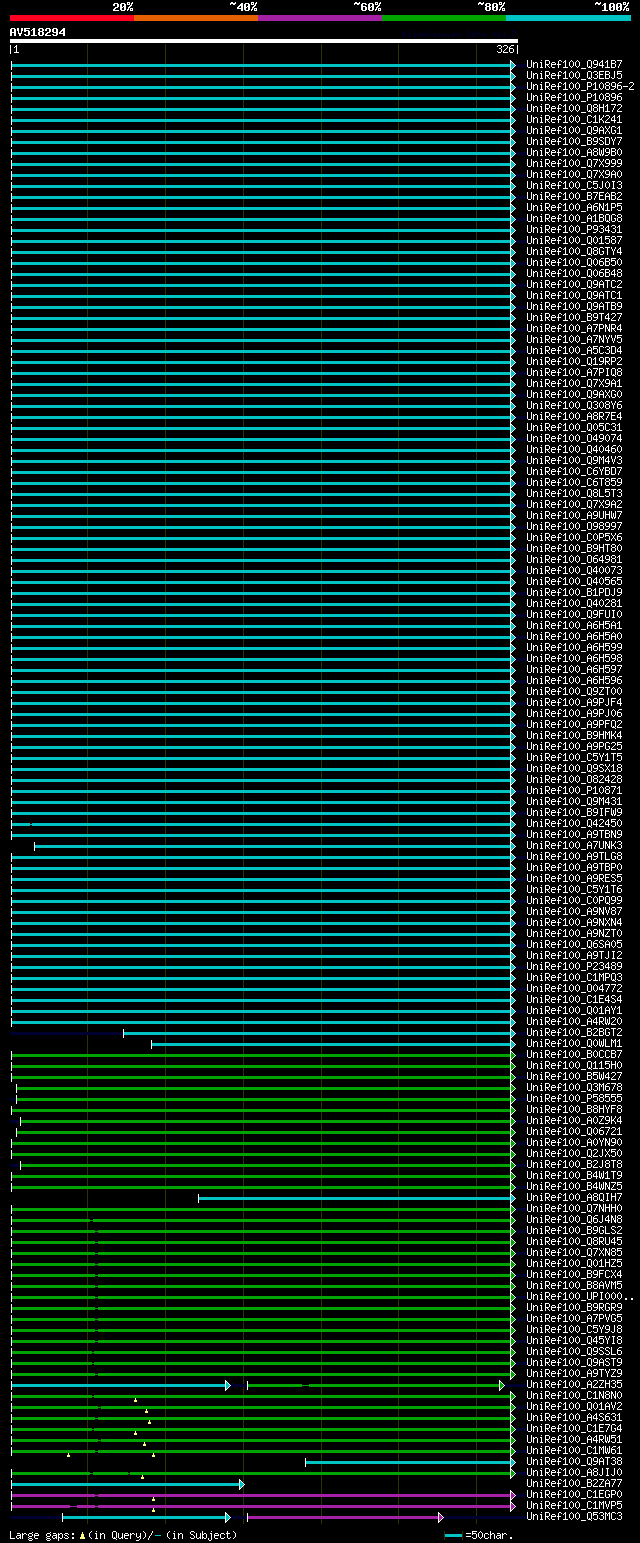Image resolution: width=640 pixels, height=1543 pixels.
Task: Select the UniRef100_B2BGT2 label
Action: click(574, 1032)
